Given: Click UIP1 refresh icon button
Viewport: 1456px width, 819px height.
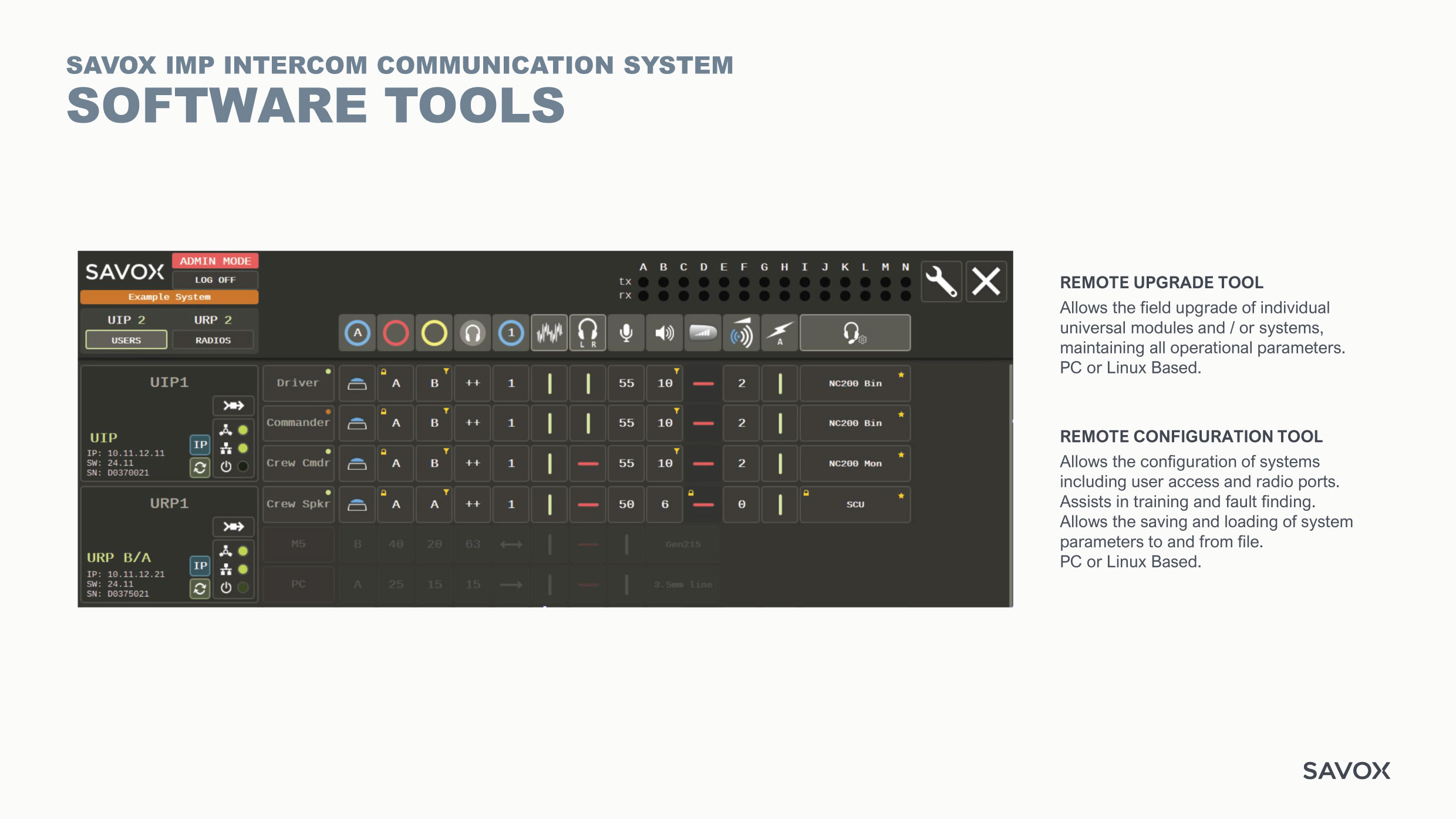Looking at the screenshot, I should [200, 468].
